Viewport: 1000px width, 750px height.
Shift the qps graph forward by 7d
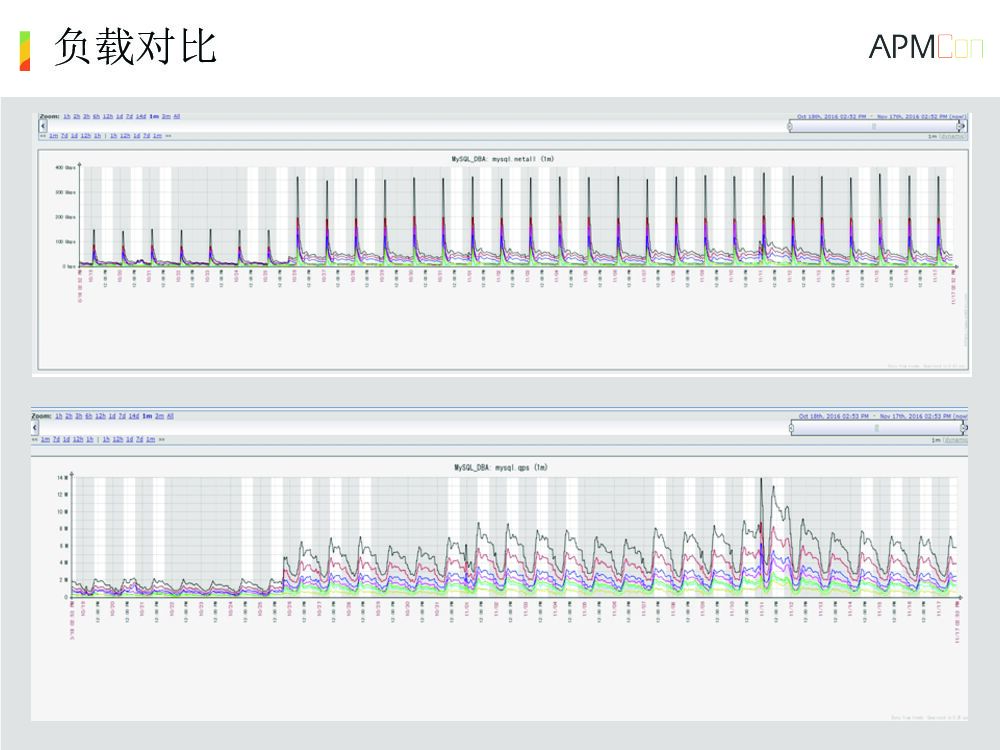(140, 439)
